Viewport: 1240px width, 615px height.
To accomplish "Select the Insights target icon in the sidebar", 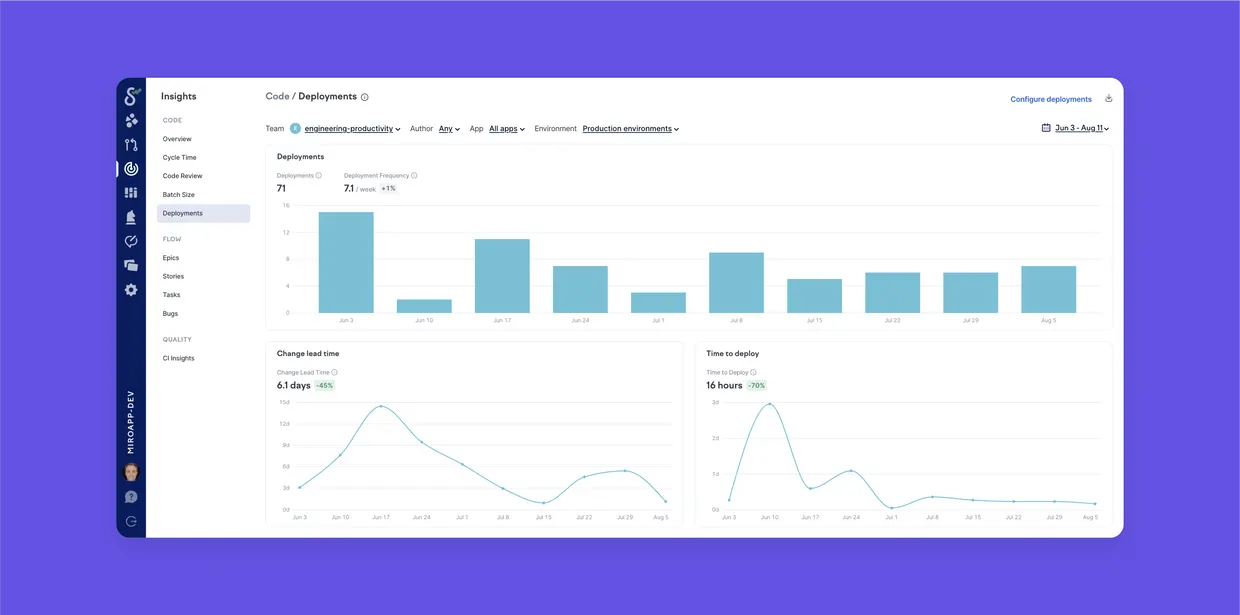I will [x=131, y=169].
